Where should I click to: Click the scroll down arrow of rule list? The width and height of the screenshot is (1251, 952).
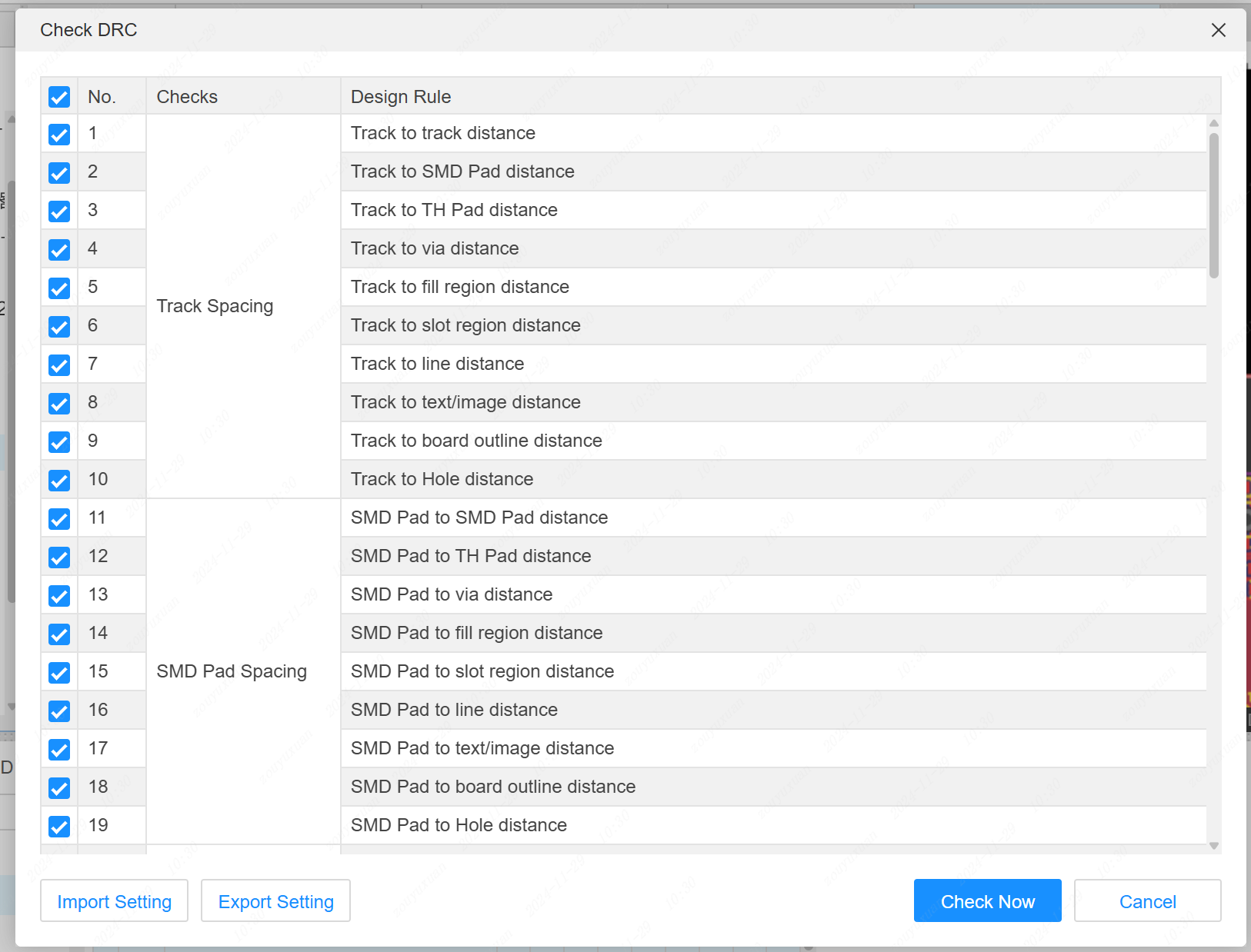pyautogui.click(x=1214, y=846)
